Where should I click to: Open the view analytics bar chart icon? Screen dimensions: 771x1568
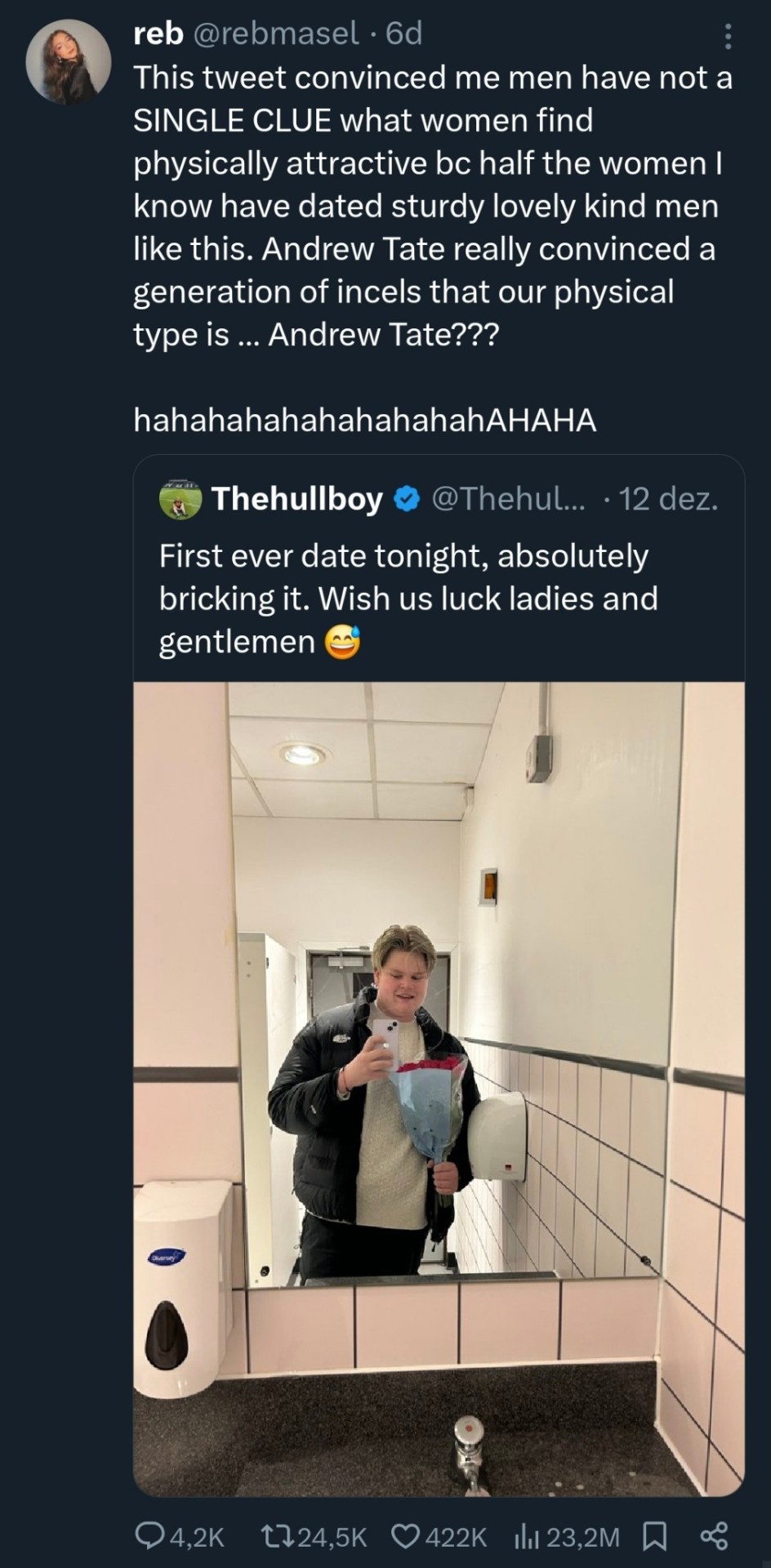pyautogui.click(x=524, y=1537)
